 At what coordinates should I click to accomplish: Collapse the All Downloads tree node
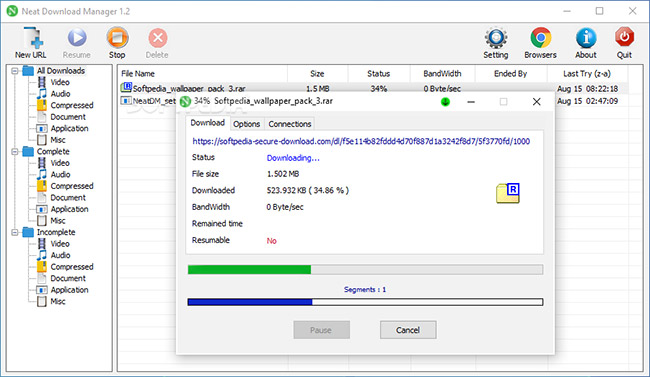[x=15, y=71]
